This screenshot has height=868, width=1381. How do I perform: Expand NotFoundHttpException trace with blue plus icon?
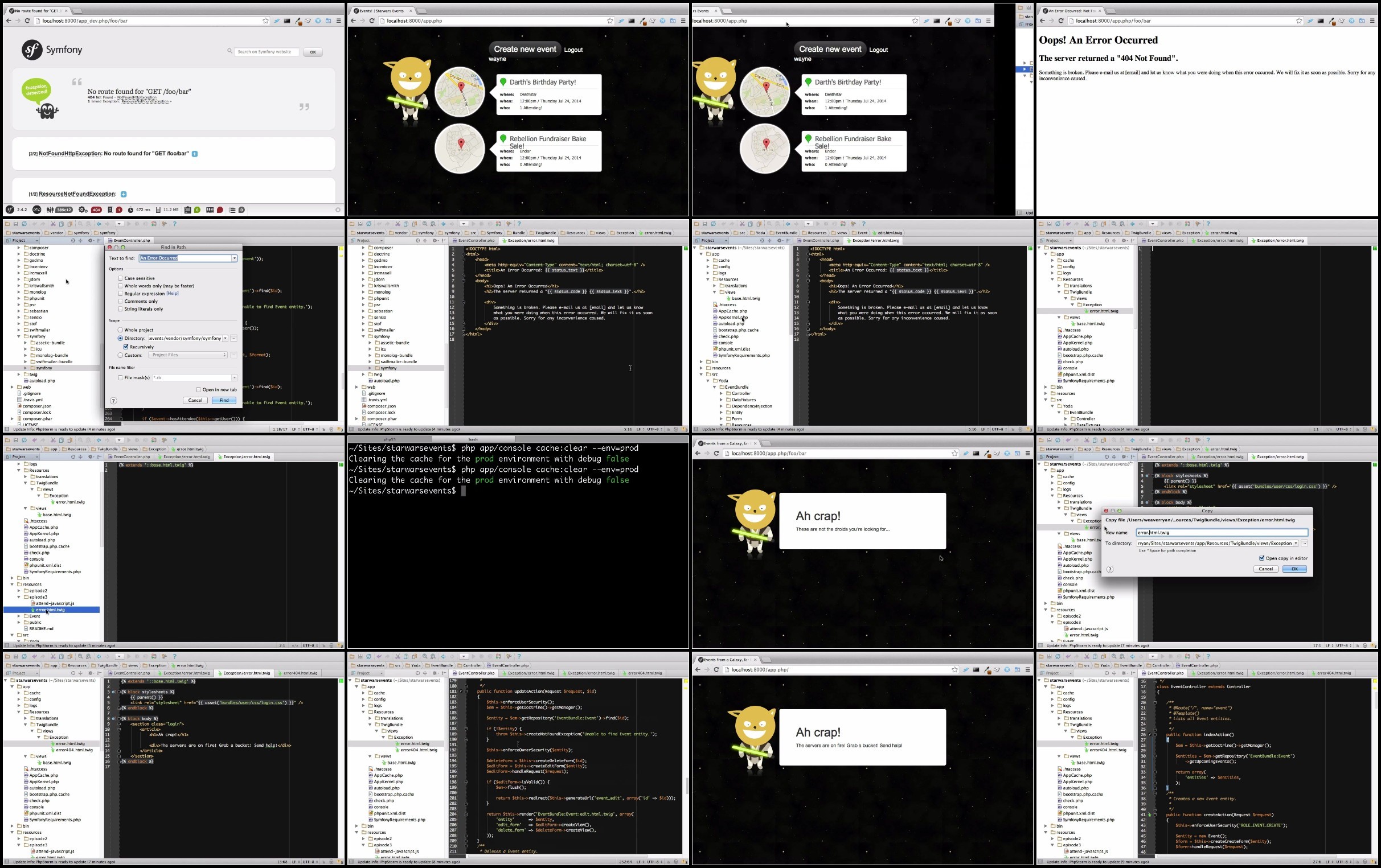[194, 154]
